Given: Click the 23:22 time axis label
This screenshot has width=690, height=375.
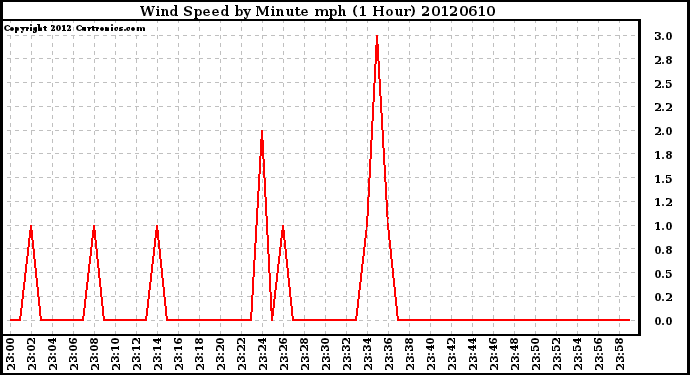Looking at the screenshot, I should (242, 354).
